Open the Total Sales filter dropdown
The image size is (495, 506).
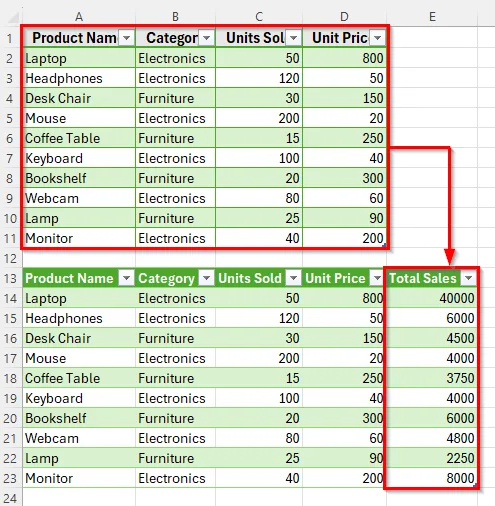coord(468,278)
